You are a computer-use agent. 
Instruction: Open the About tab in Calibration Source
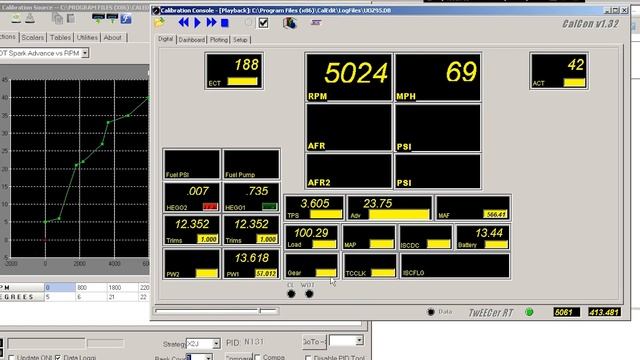click(x=112, y=37)
